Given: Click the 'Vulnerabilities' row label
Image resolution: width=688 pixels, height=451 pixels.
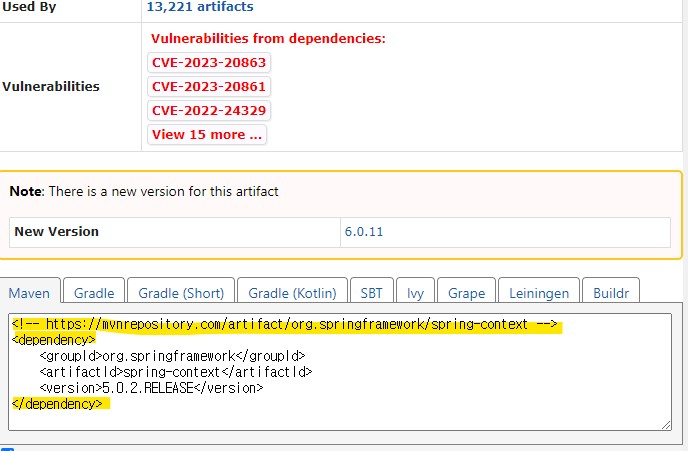Looking at the screenshot, I should tap(51, 86).
